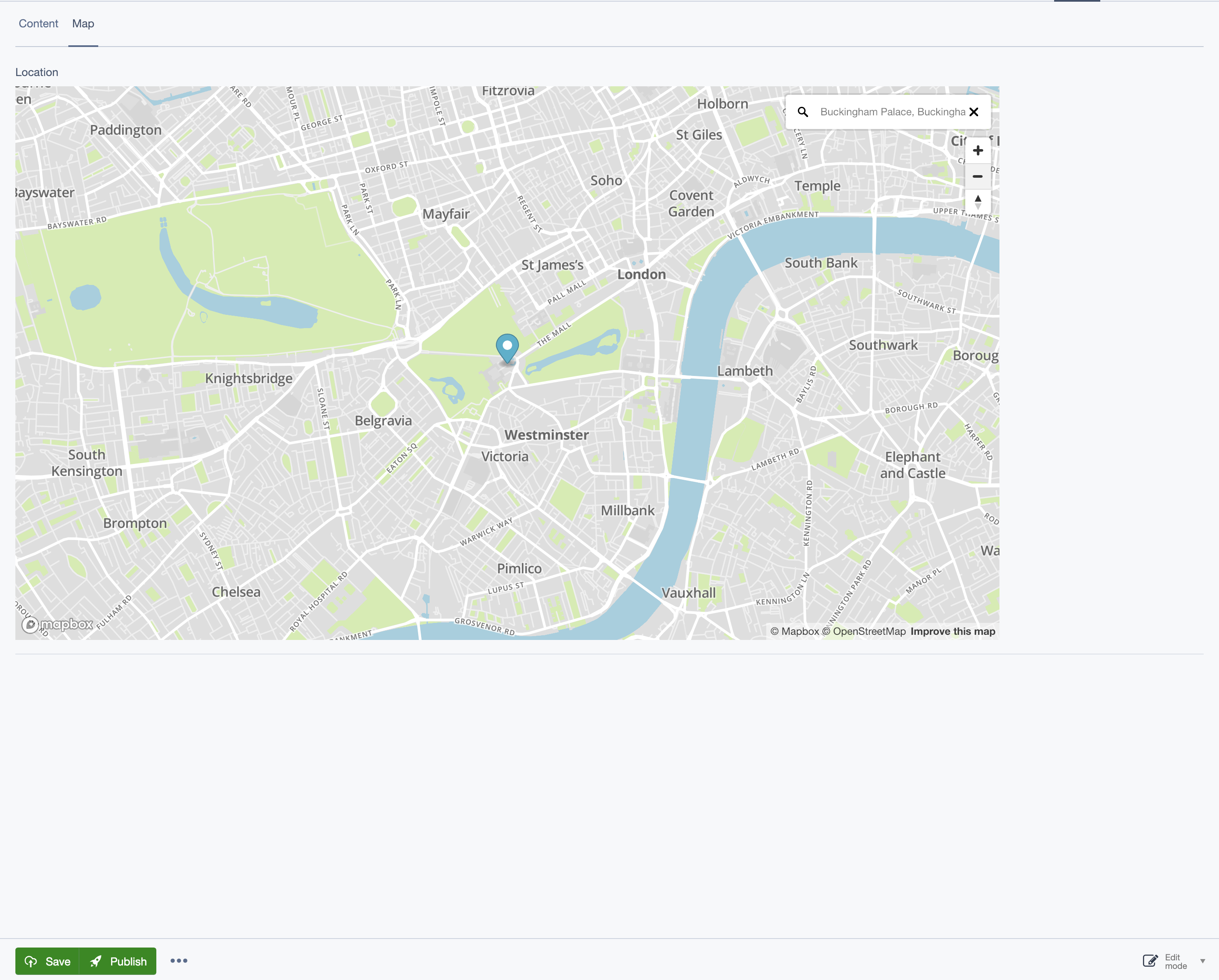
Task: Click the map zoom out minus button
Action: [x=978, y=176]
